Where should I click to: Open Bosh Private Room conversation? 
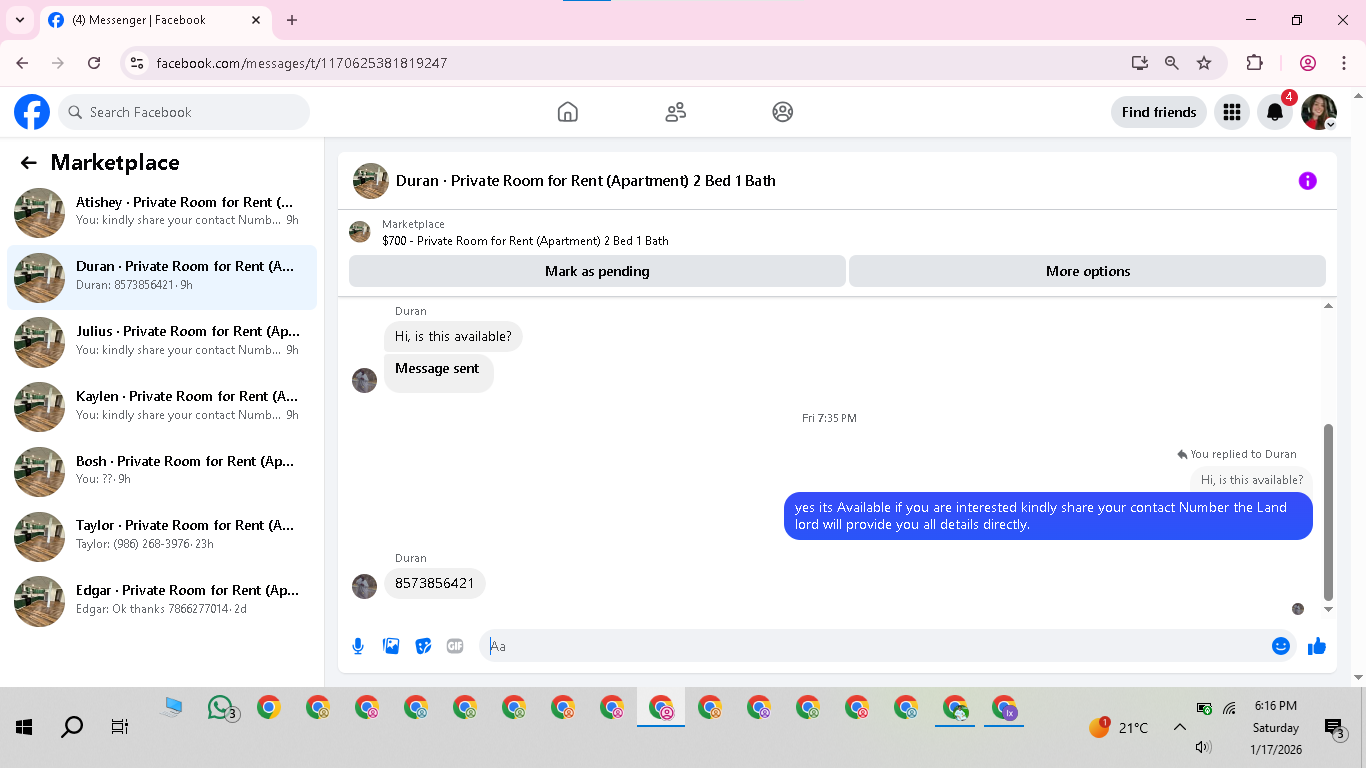(x=162, y=472)
